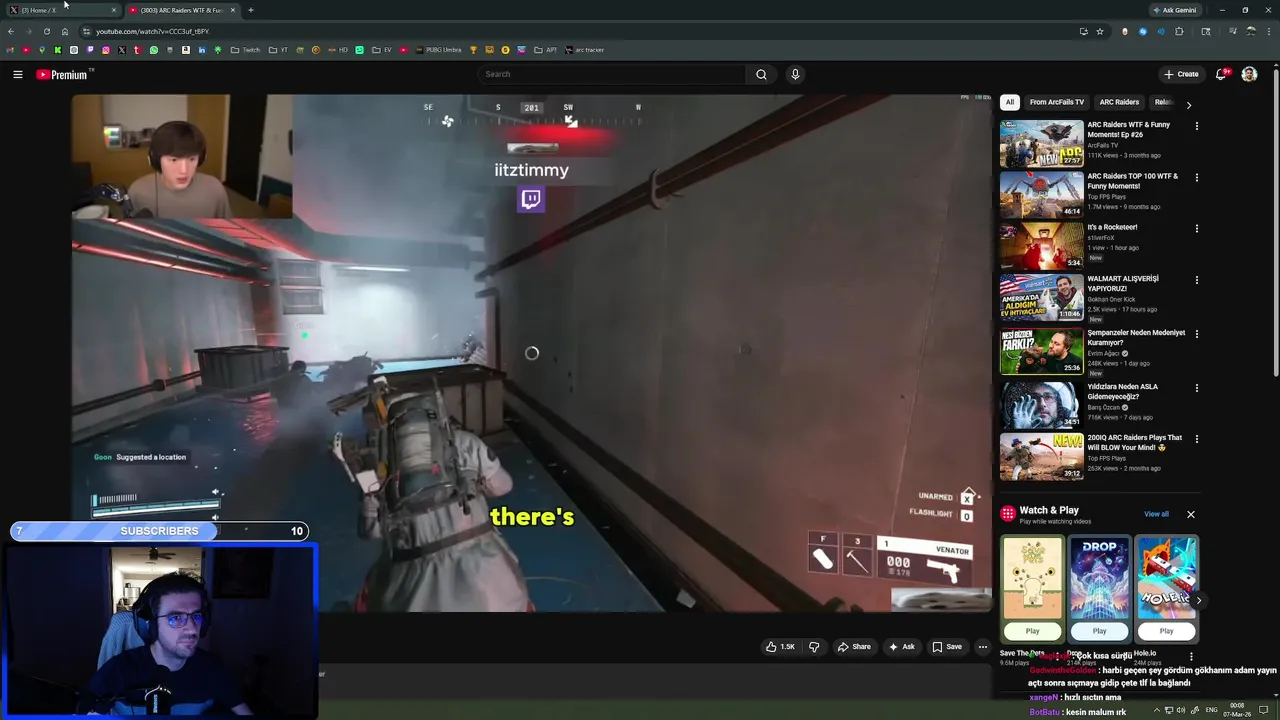Open the WhatsApp bookmark icon
Image resolution: width=1280 pixels, height=720 pixels.
[153, 50]
